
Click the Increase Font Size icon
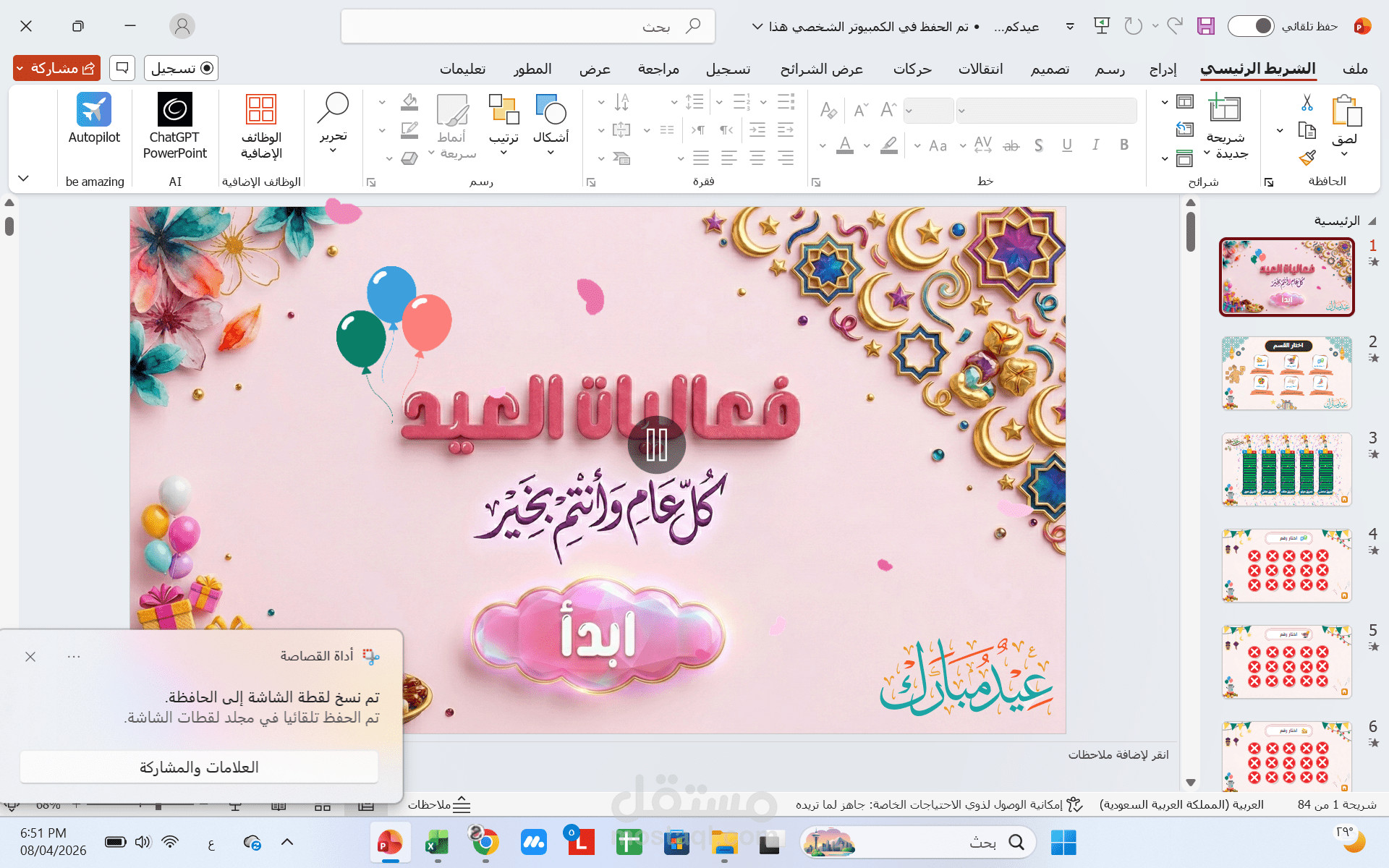point(888,110)
